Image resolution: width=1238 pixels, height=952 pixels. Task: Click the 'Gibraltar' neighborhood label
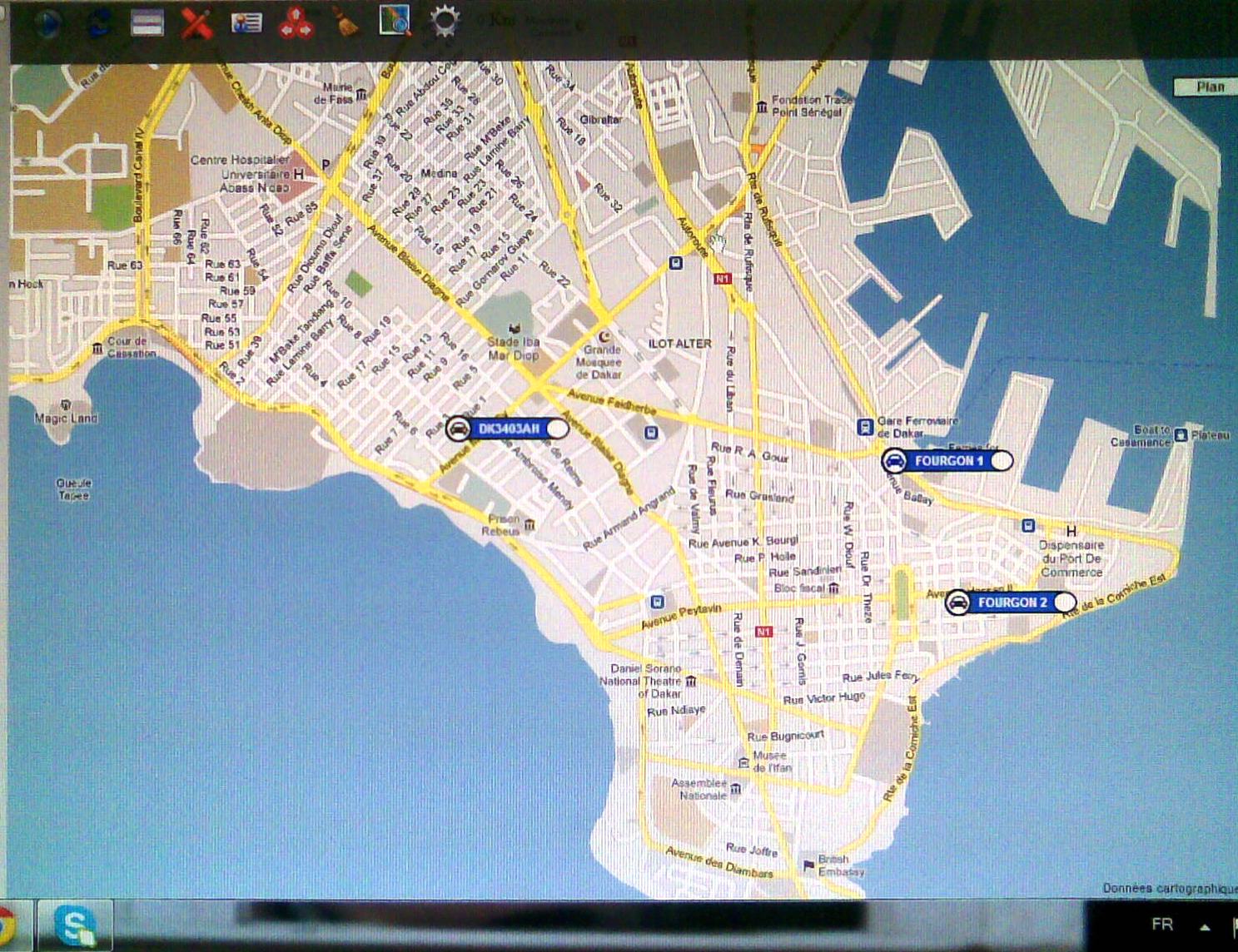coord(600,119)
